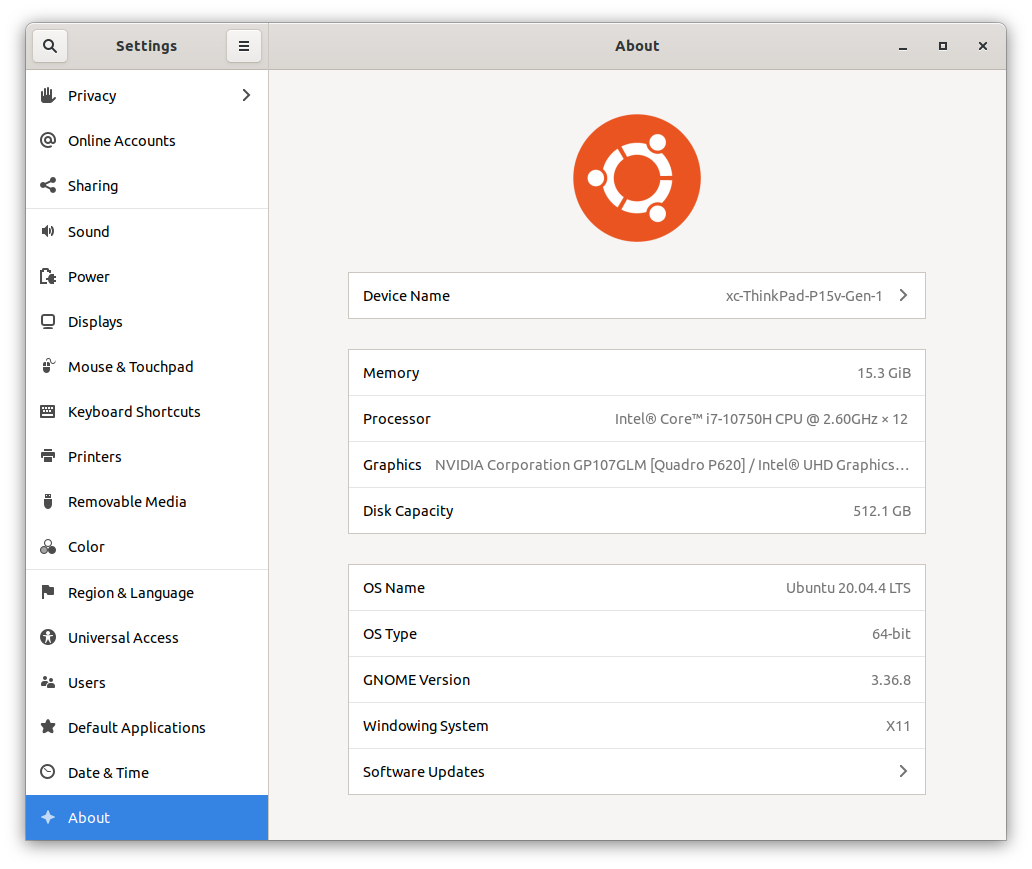Viewport: 1032px width, 869px height.
Task: Open Region & Language settings
Action: point(147,592)
